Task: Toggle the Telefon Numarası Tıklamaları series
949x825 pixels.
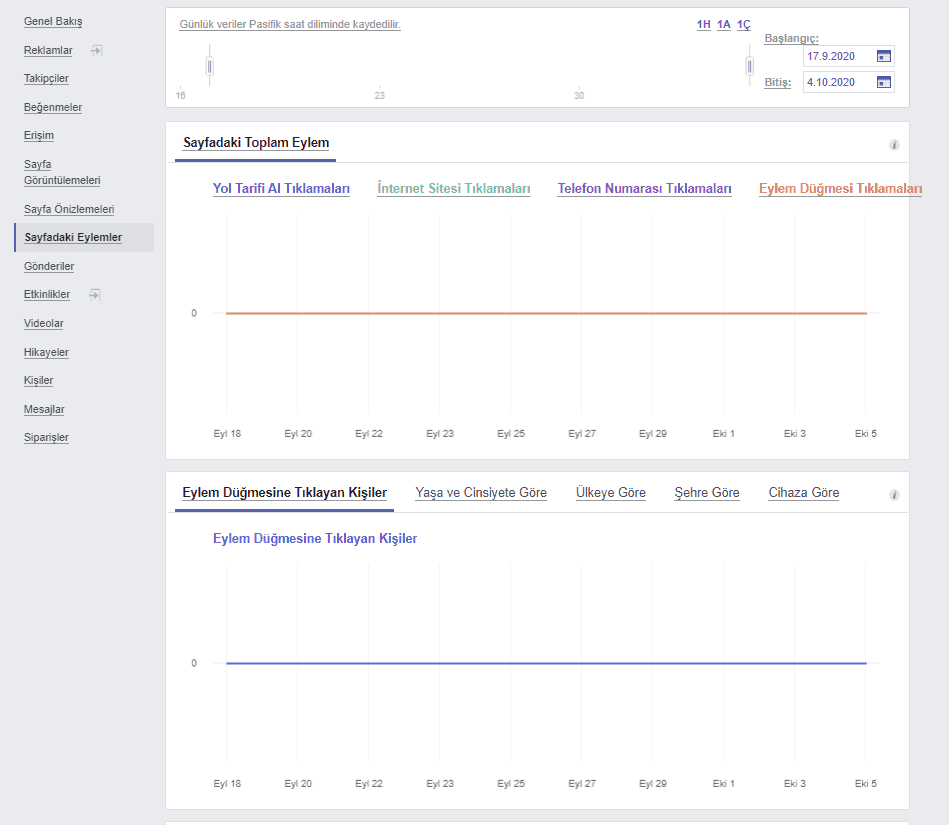Action: pyautogui.click(x=645, y=188)
